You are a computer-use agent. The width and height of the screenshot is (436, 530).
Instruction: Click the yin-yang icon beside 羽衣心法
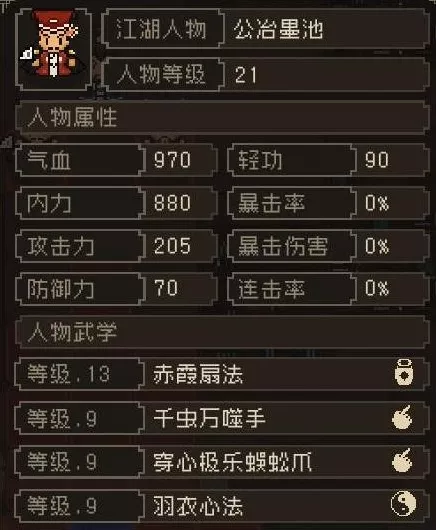click(x=403, y=504)
